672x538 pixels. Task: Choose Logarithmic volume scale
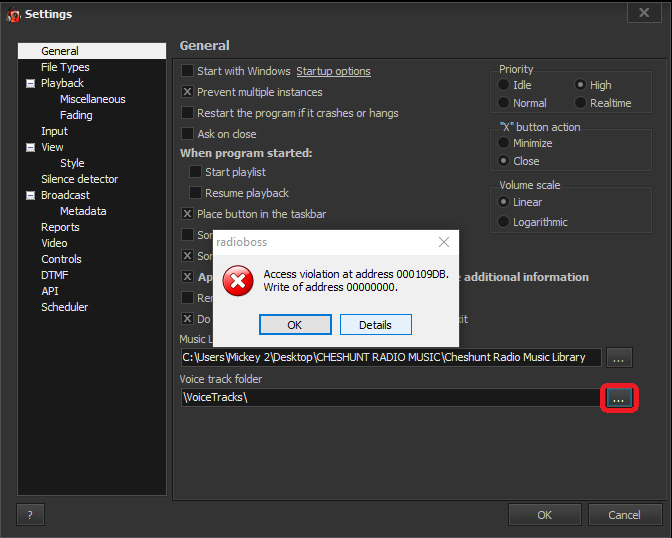pyautogui.click(x=504, y=222)
